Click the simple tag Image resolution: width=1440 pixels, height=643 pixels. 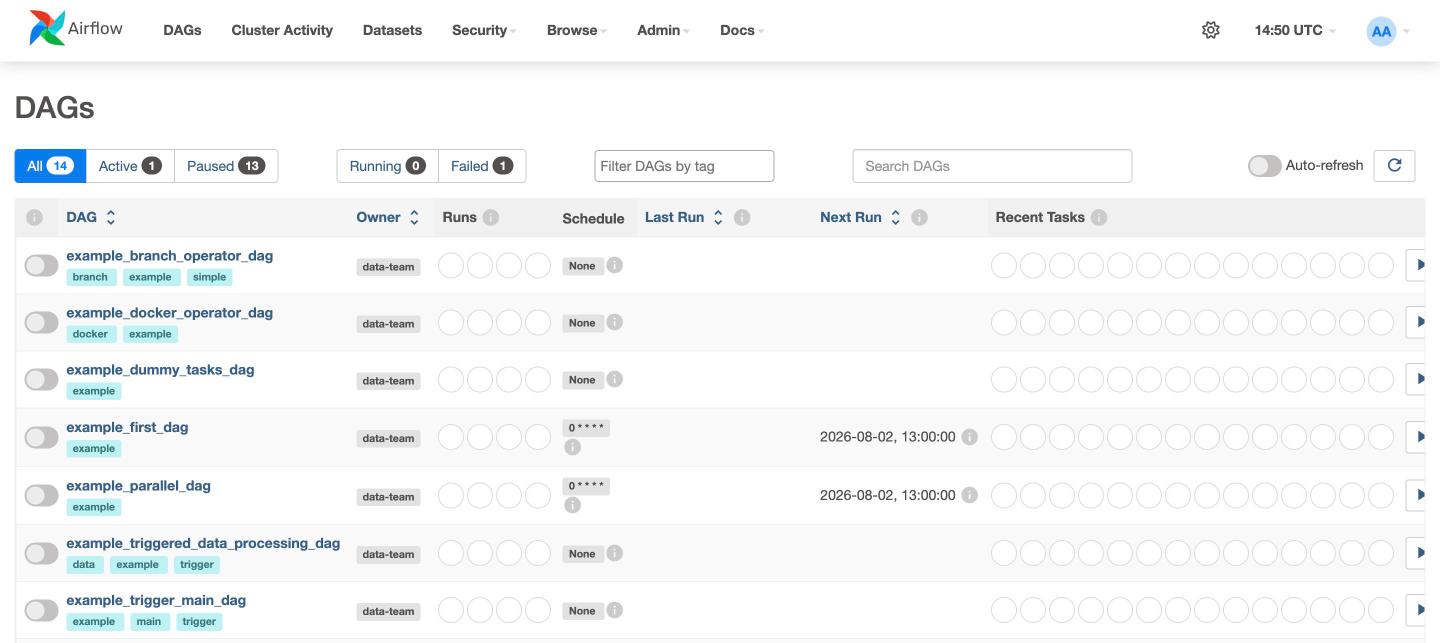tap(209, 277)
